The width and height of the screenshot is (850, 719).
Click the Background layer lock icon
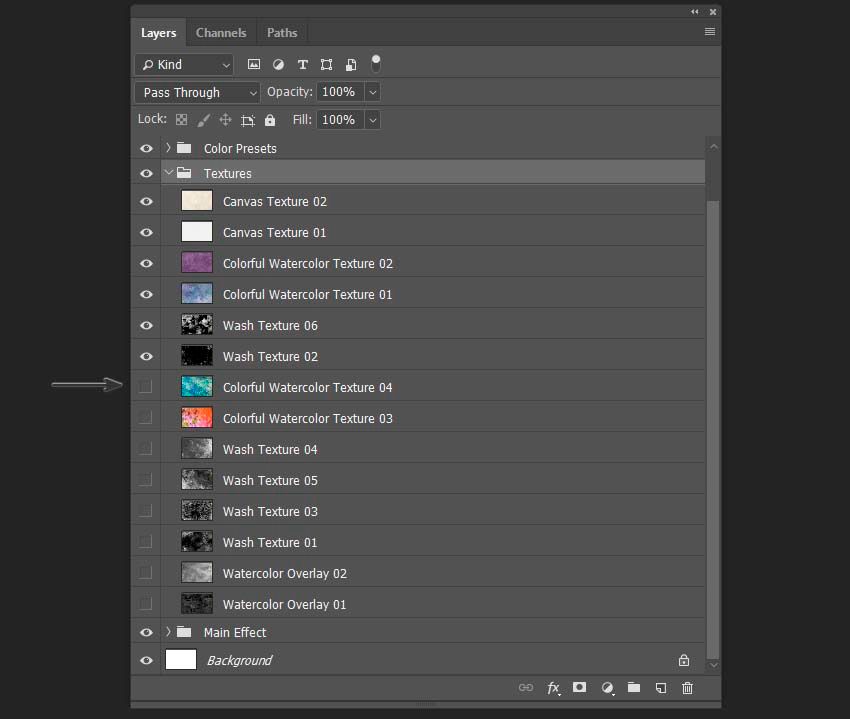(x=684, y=660)
